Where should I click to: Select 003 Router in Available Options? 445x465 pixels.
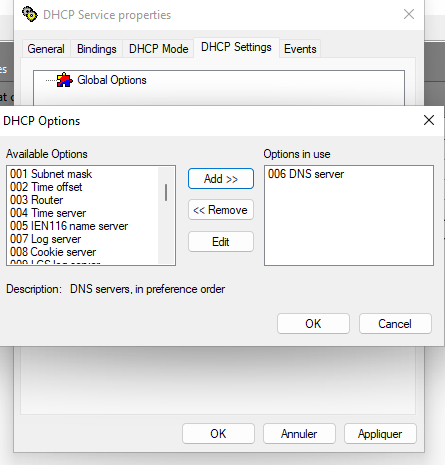pos(37,200)
